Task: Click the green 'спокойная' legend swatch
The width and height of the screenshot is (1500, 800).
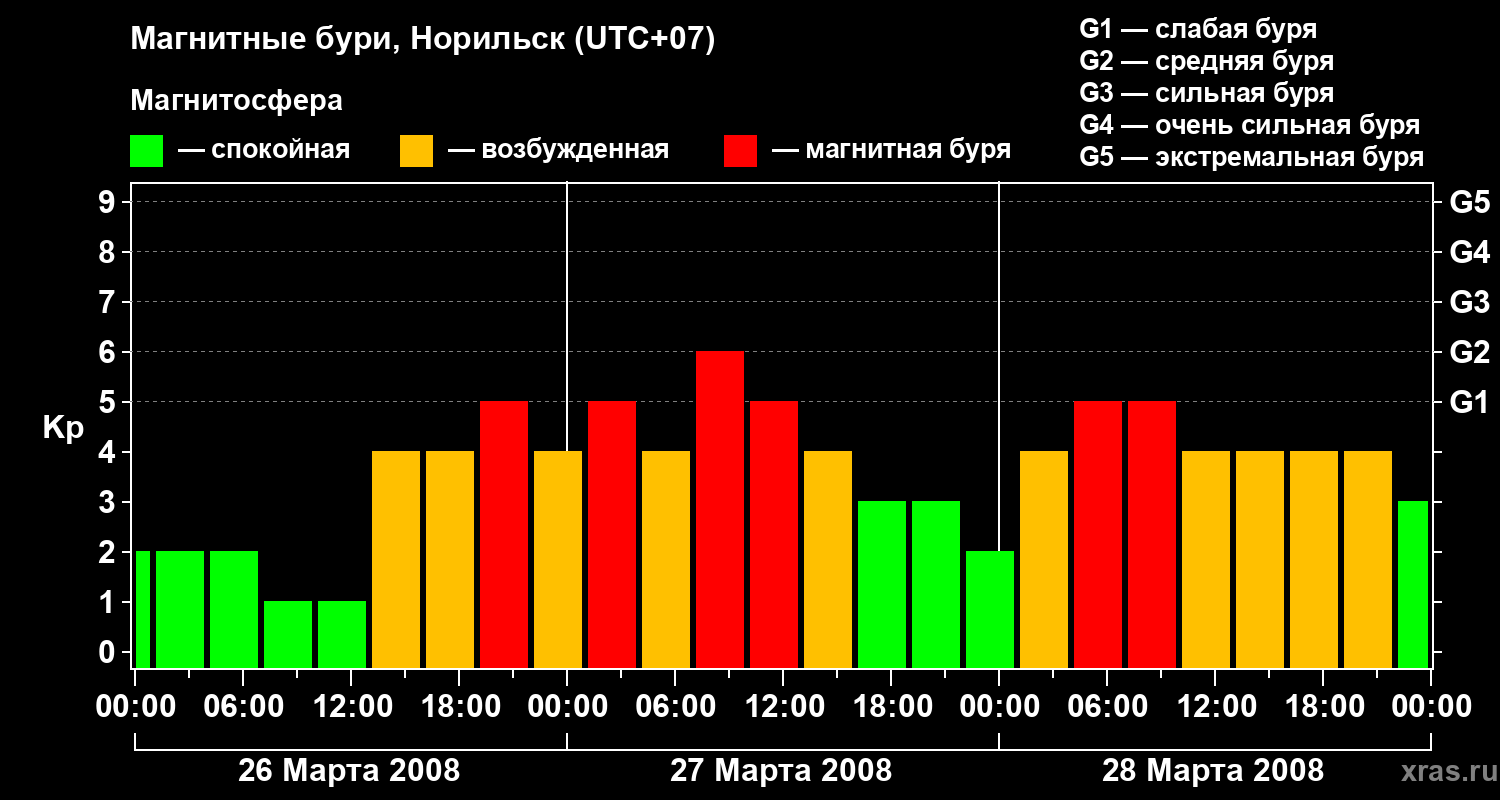Action: pos(146,151)
